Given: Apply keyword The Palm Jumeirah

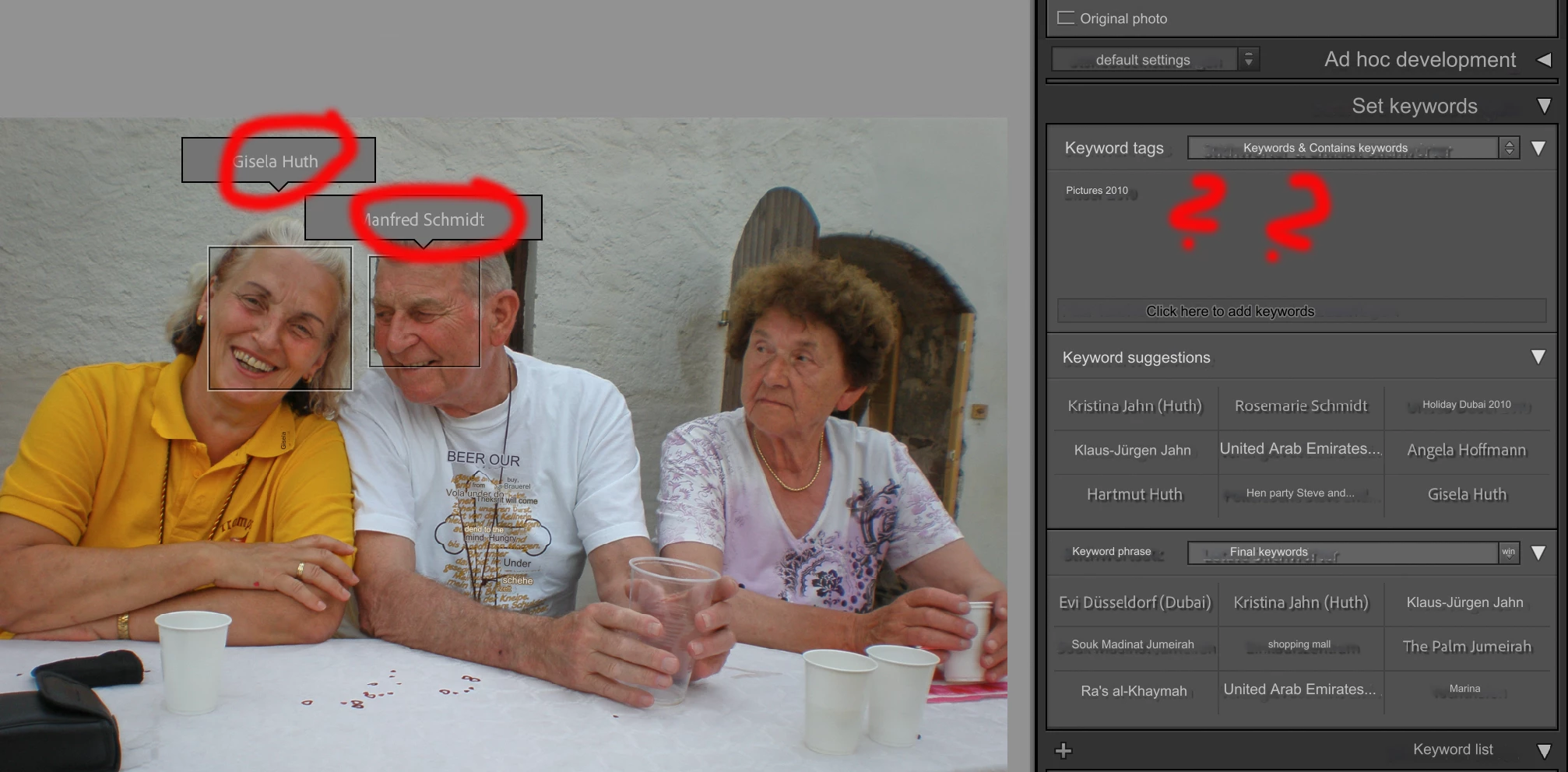Looking at the screenshot, I should click(x=1466, y=647).
